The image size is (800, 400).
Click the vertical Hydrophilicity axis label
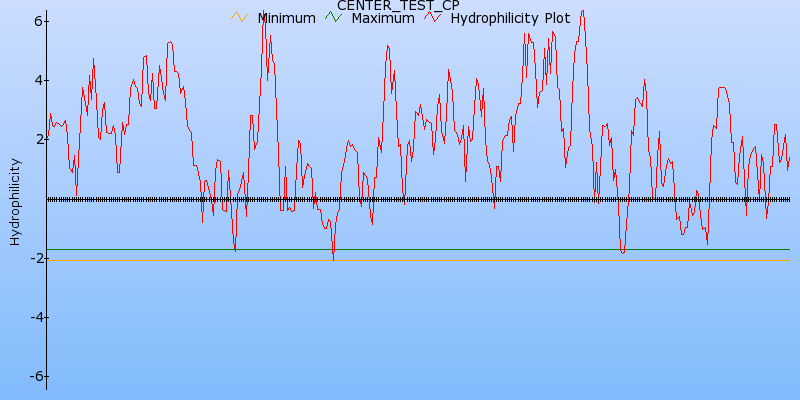(x=15, y=201)
